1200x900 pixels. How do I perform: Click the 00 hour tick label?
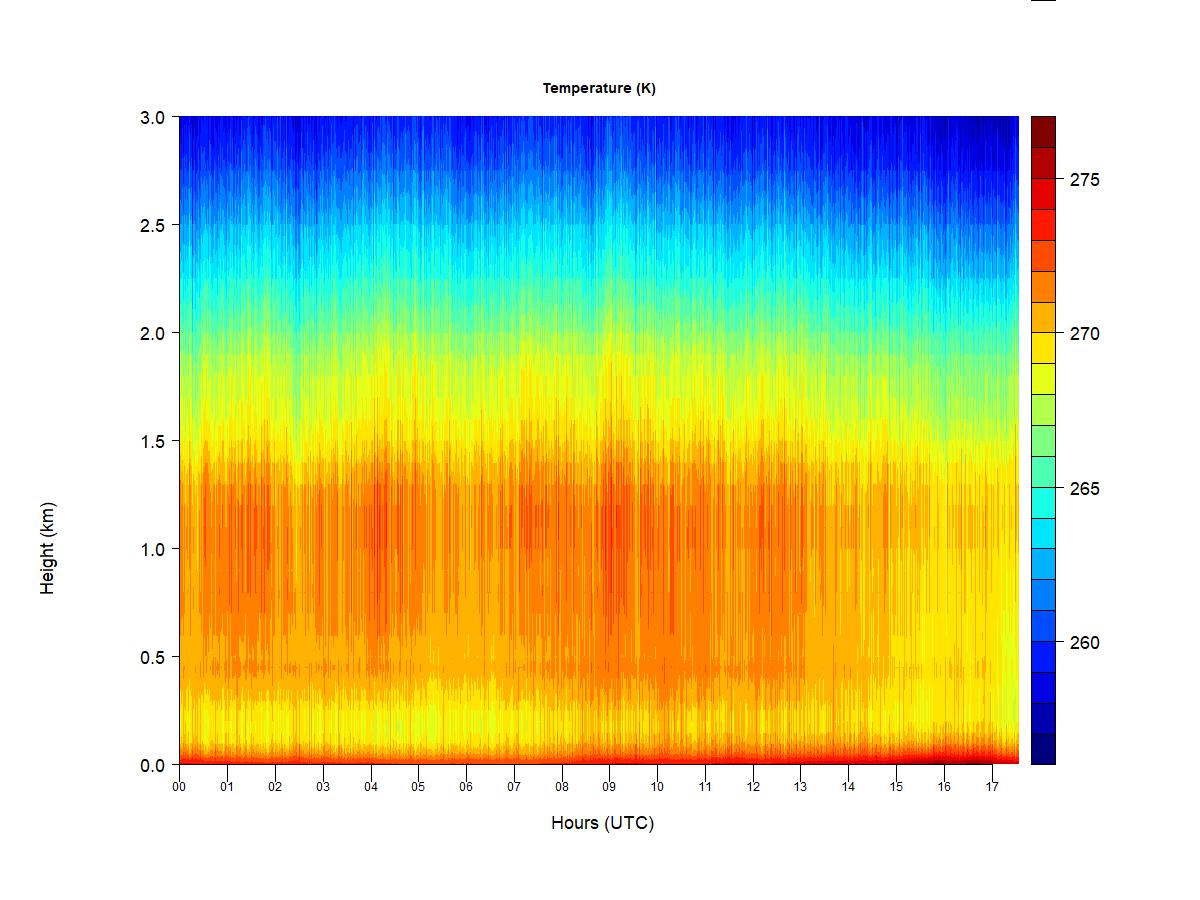click(179, 787)
